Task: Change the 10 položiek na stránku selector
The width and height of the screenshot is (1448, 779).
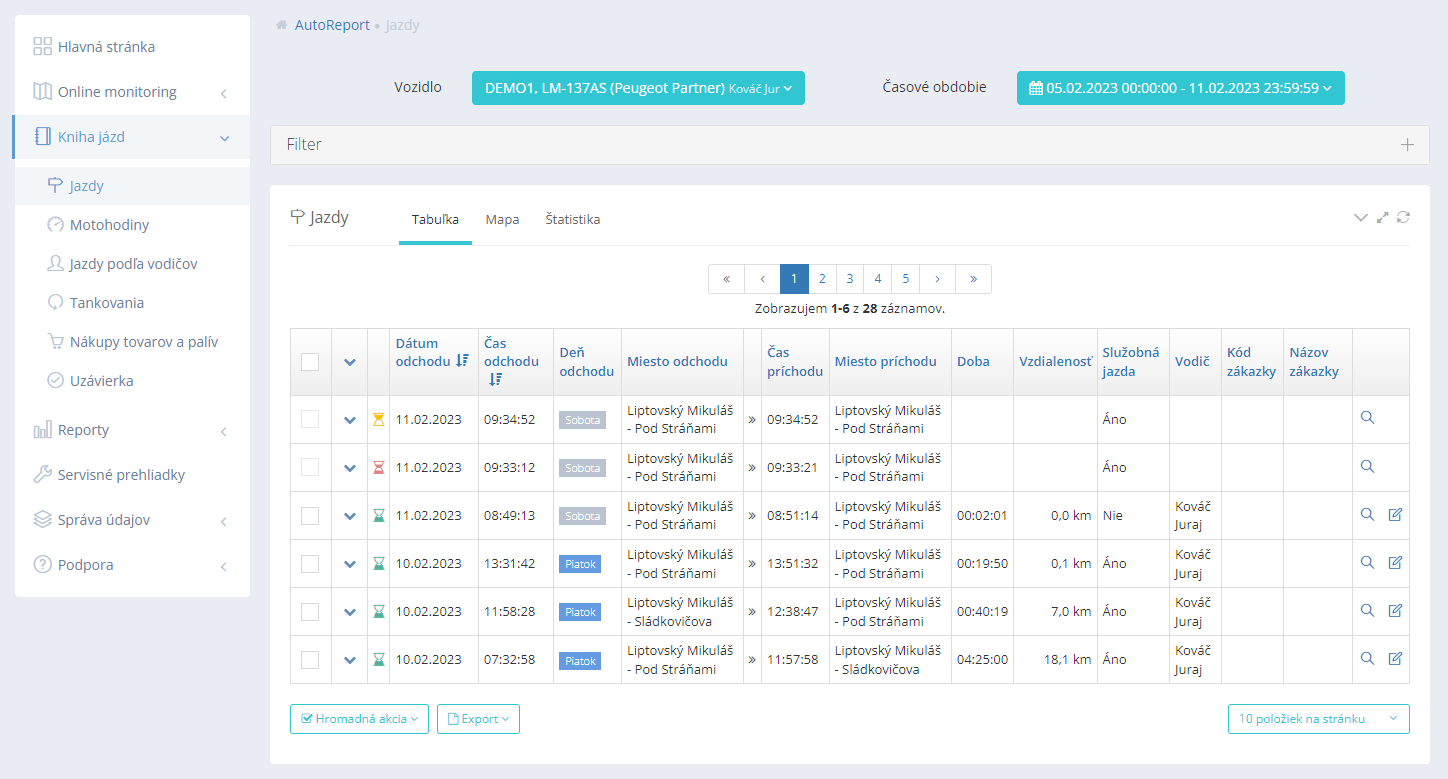Action: pyautogui.click(x=1318, y=719)
